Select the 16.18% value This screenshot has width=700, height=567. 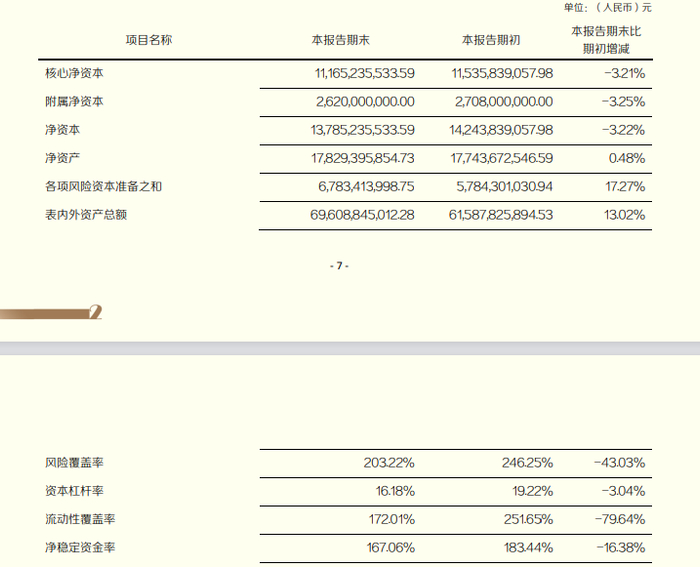(395, 491)
